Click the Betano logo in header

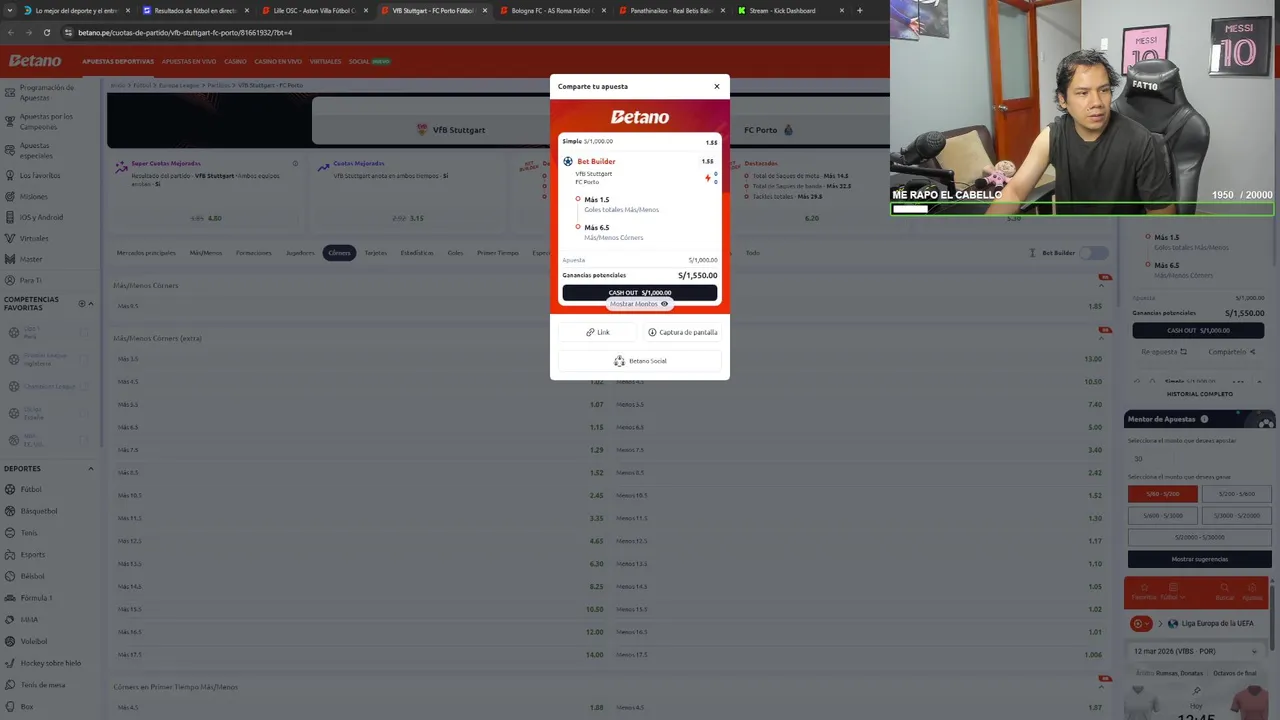pyautogui.click(x=35, y=61)
